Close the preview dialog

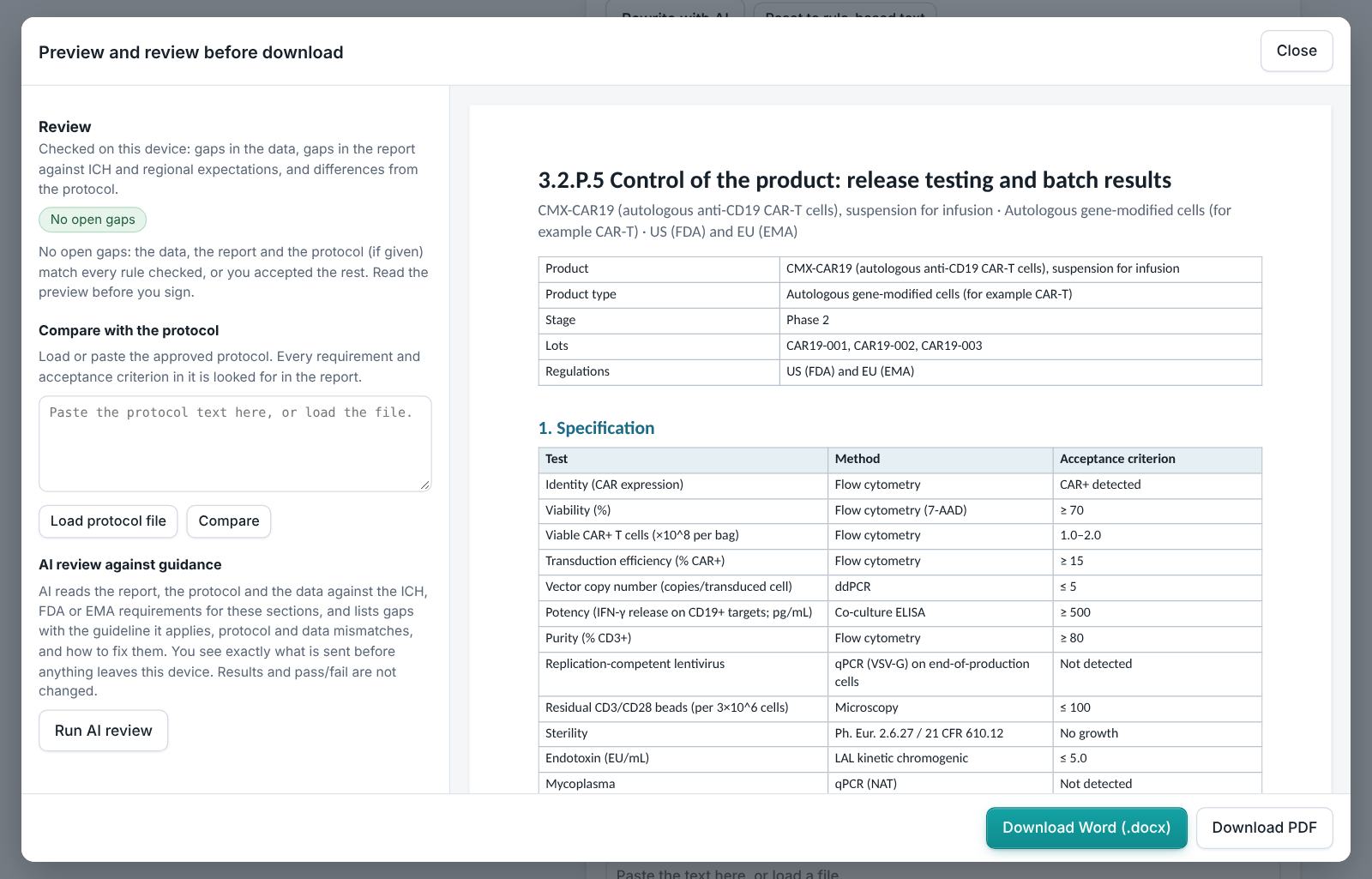tap(1296, 51)
